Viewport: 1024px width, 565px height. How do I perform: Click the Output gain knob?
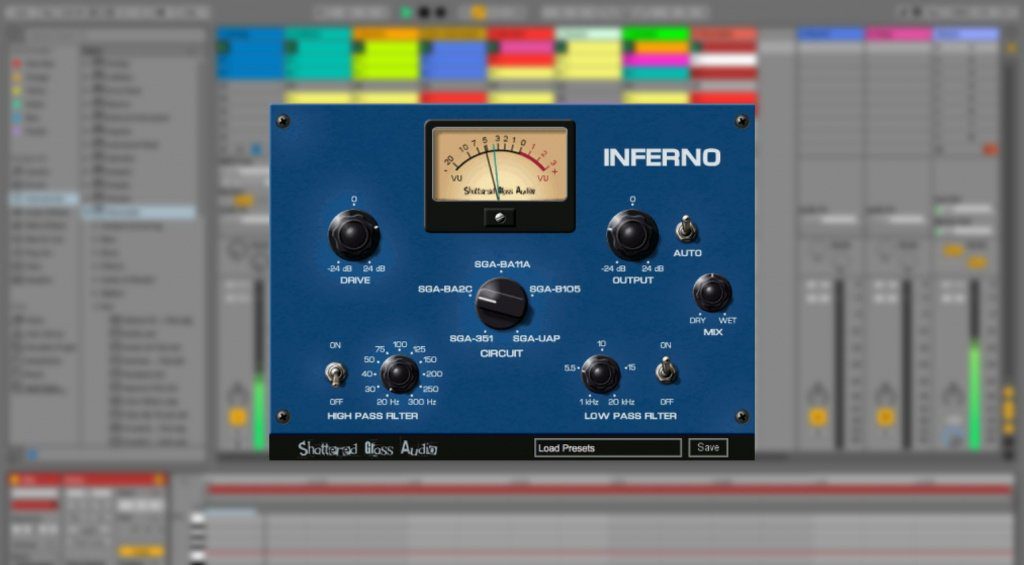(x=632, y=234)
